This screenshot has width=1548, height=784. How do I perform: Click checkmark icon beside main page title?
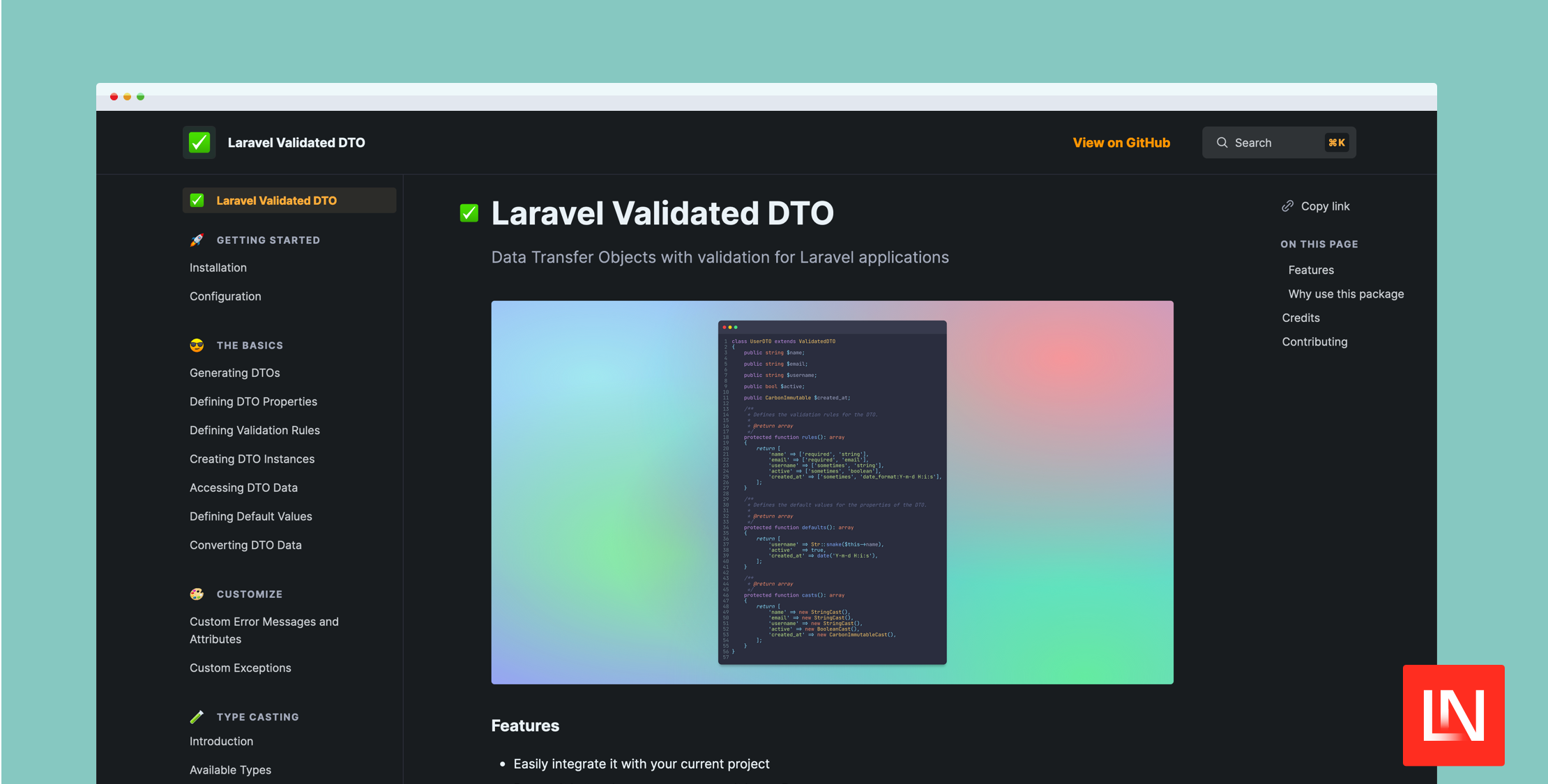469,213
